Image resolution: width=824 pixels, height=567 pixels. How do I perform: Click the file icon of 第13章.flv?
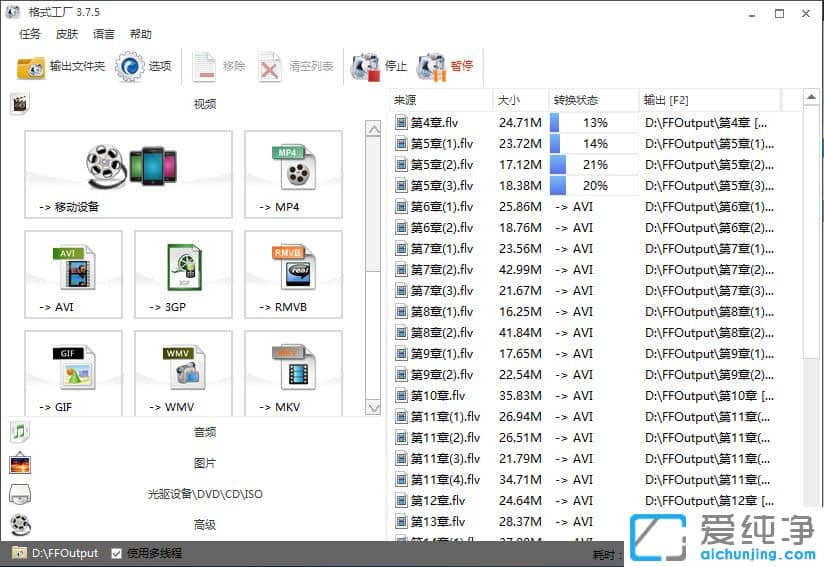401,522
